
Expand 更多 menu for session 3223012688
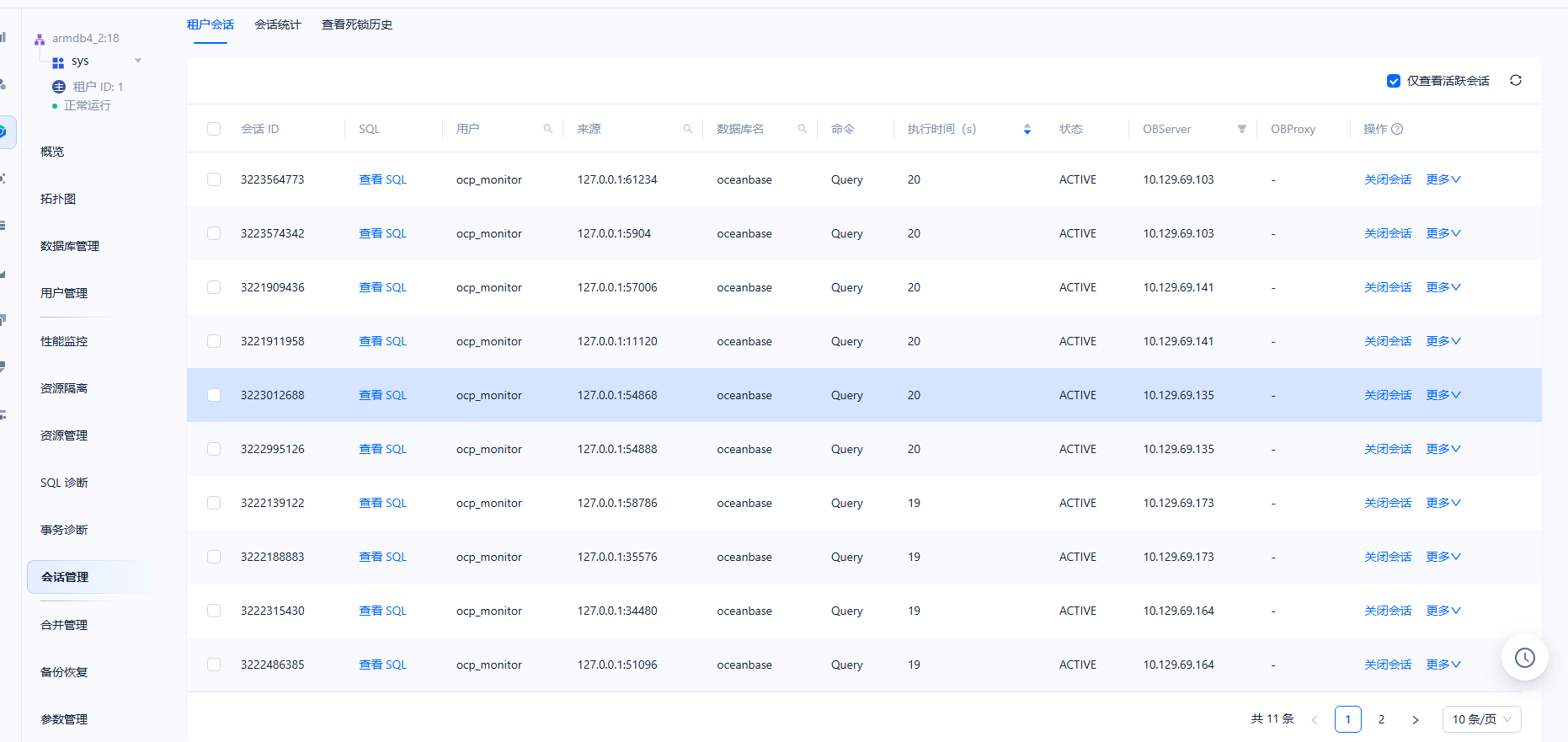(x=1443, y=395)
